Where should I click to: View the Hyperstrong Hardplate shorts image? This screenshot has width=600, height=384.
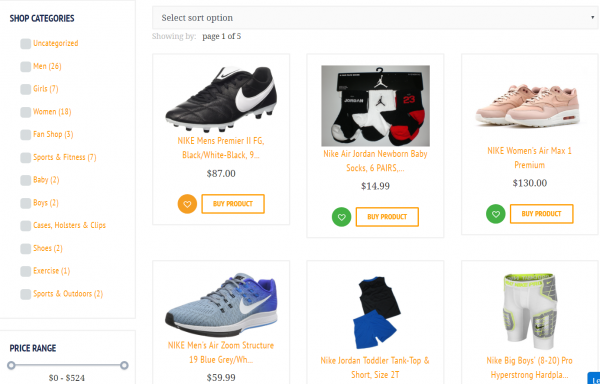coord(530,311)
